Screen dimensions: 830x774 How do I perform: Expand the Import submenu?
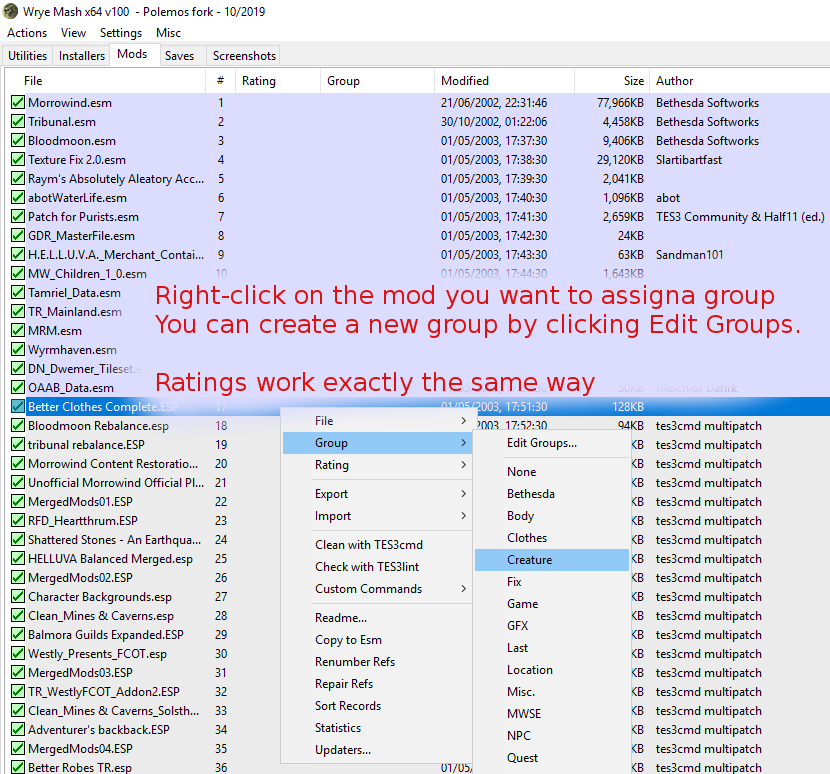click(377, 516)
